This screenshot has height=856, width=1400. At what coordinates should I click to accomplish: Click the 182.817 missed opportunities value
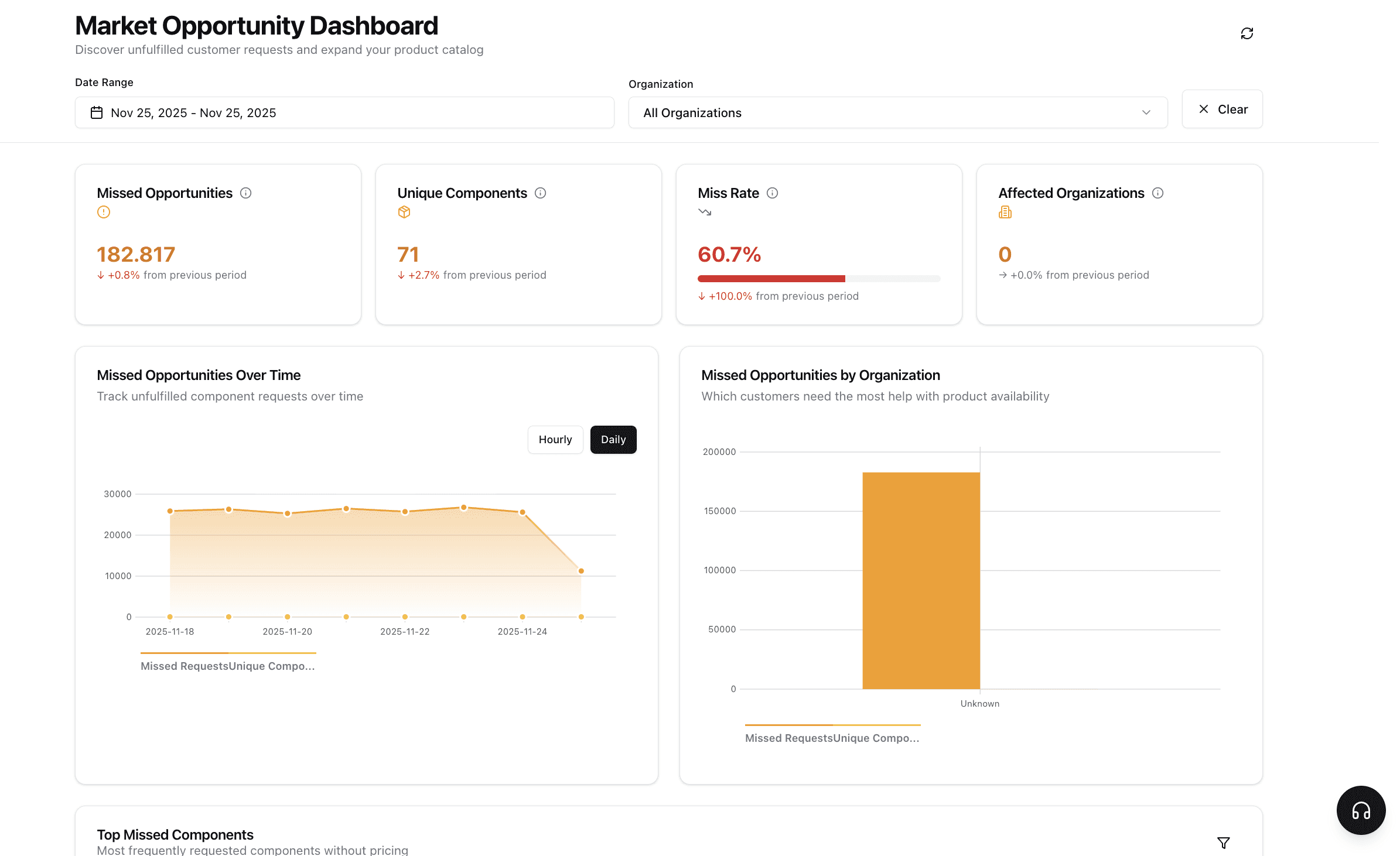pyautogui.click(x=136, y=254)
